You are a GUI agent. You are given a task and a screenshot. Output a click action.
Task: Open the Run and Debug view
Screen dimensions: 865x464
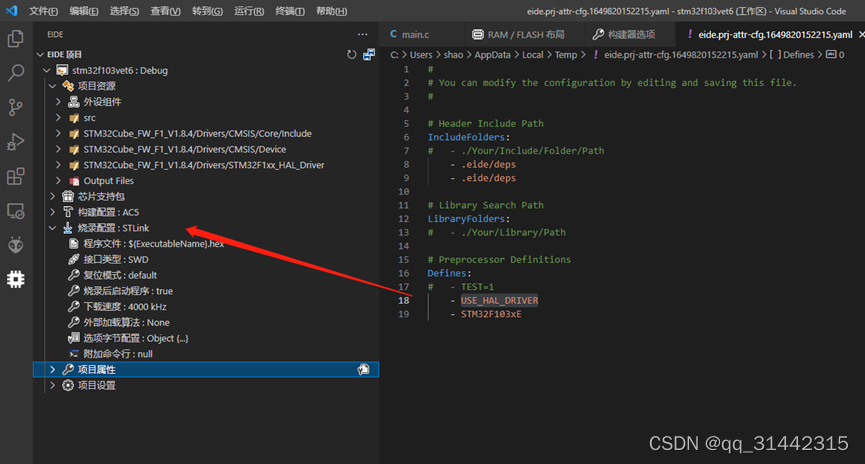(15, 142)
